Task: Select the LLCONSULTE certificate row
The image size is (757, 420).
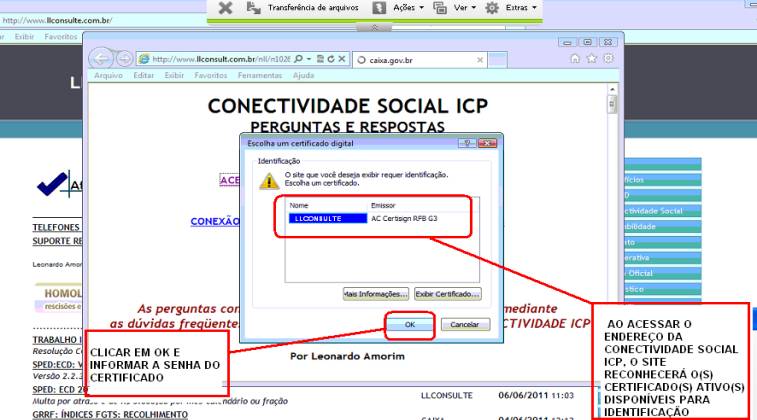Action: (328, 219)
